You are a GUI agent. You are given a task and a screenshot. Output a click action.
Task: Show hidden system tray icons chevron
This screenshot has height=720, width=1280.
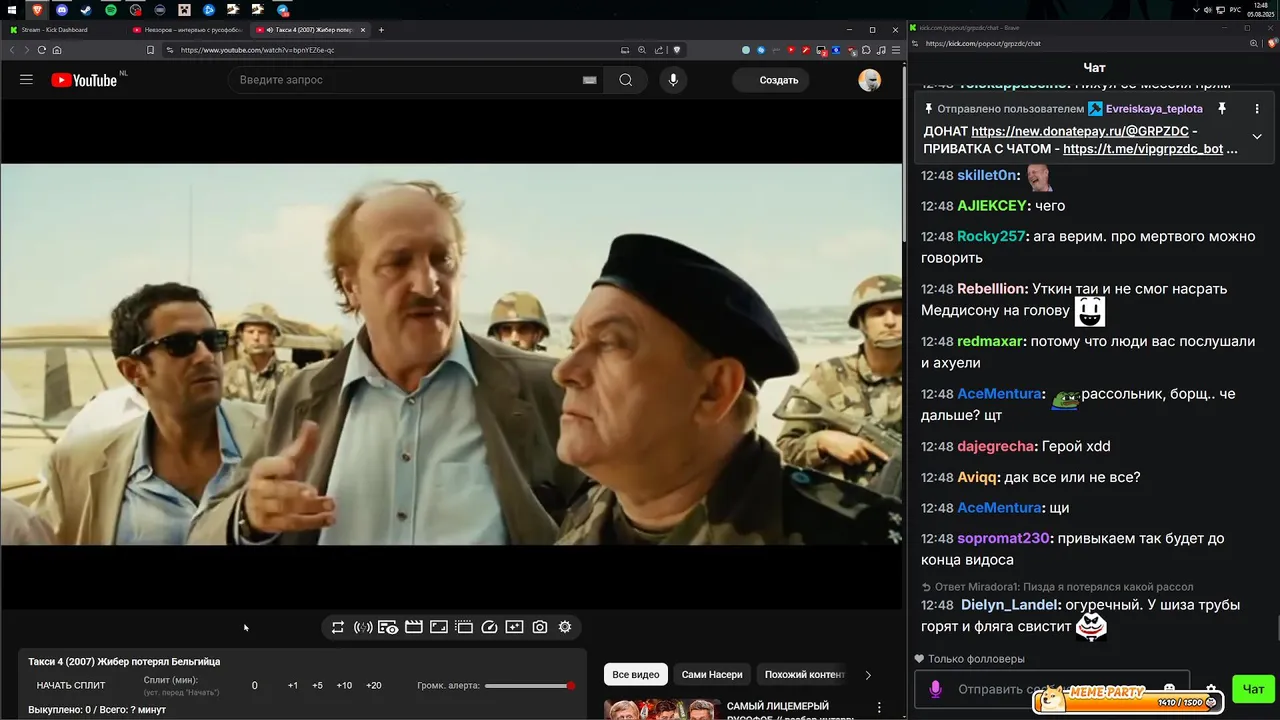1197,10
